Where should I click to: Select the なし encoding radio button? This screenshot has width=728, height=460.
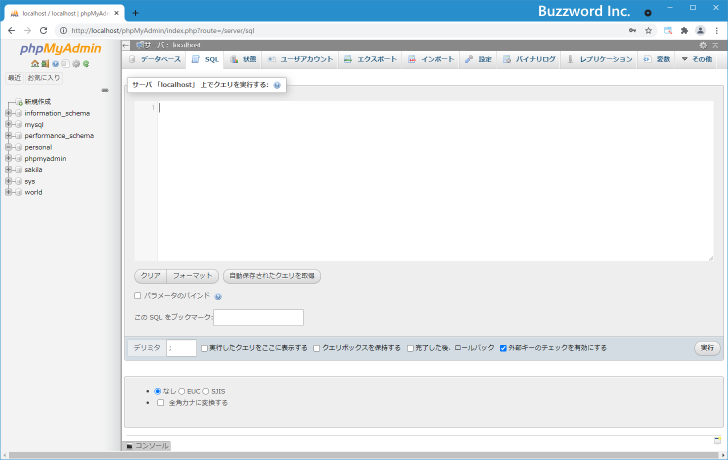pyautogui.click(x=157, y=391)
